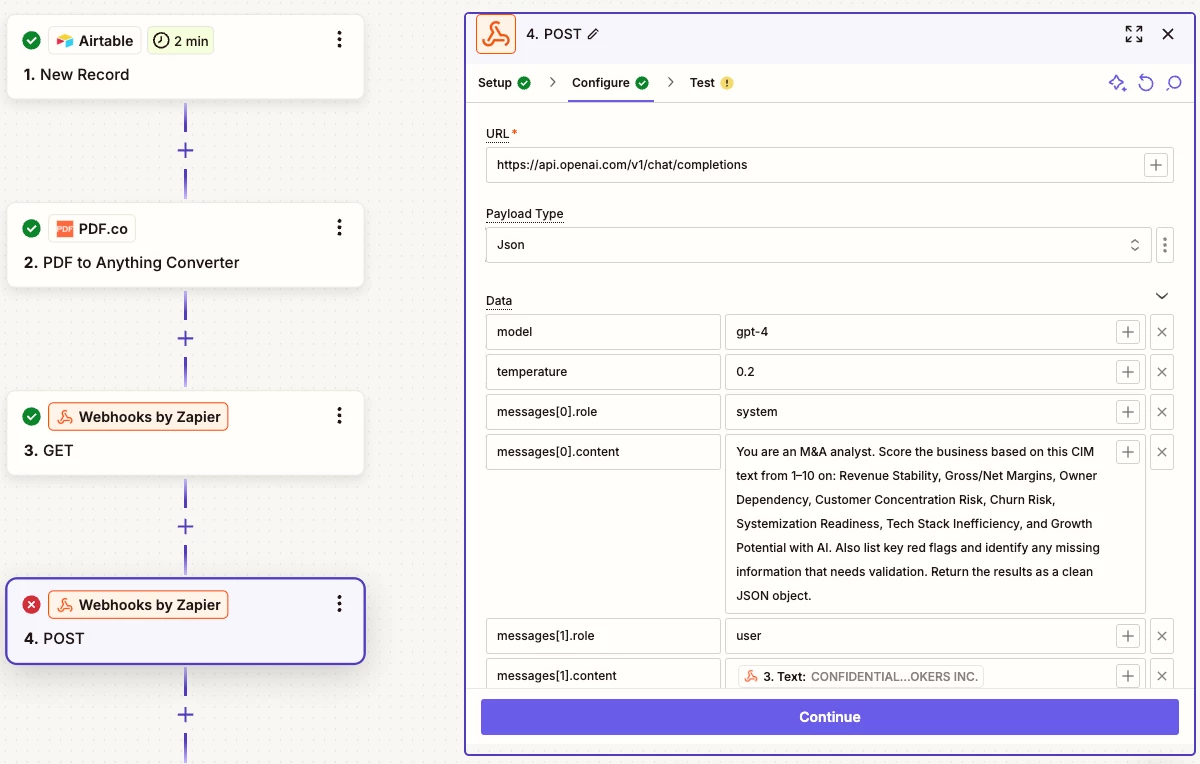
Task: Click the plus icon in the model value field
Action: point(1128,332)
